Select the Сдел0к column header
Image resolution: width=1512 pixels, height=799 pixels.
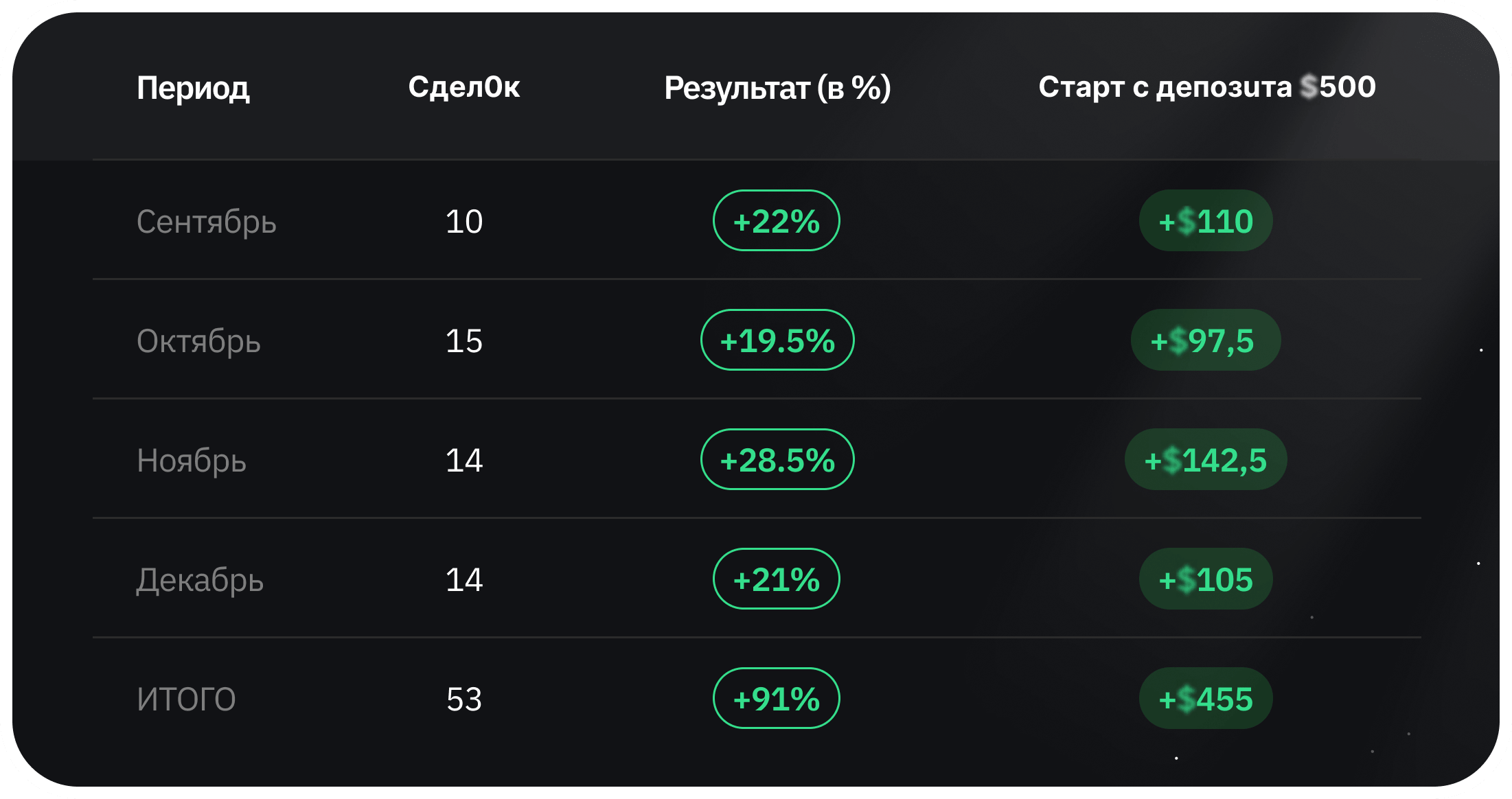tap(463, 87)
